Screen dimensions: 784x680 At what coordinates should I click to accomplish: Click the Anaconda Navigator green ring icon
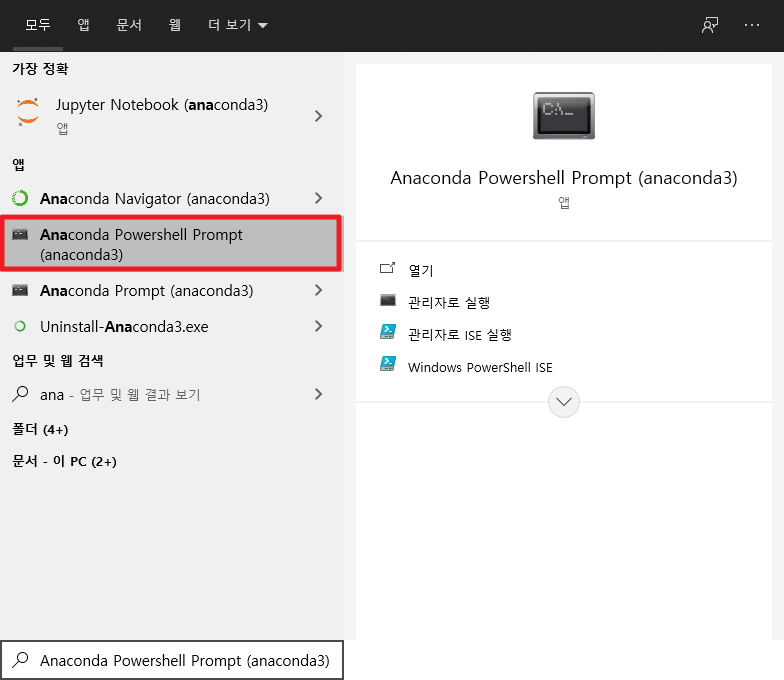20,198
